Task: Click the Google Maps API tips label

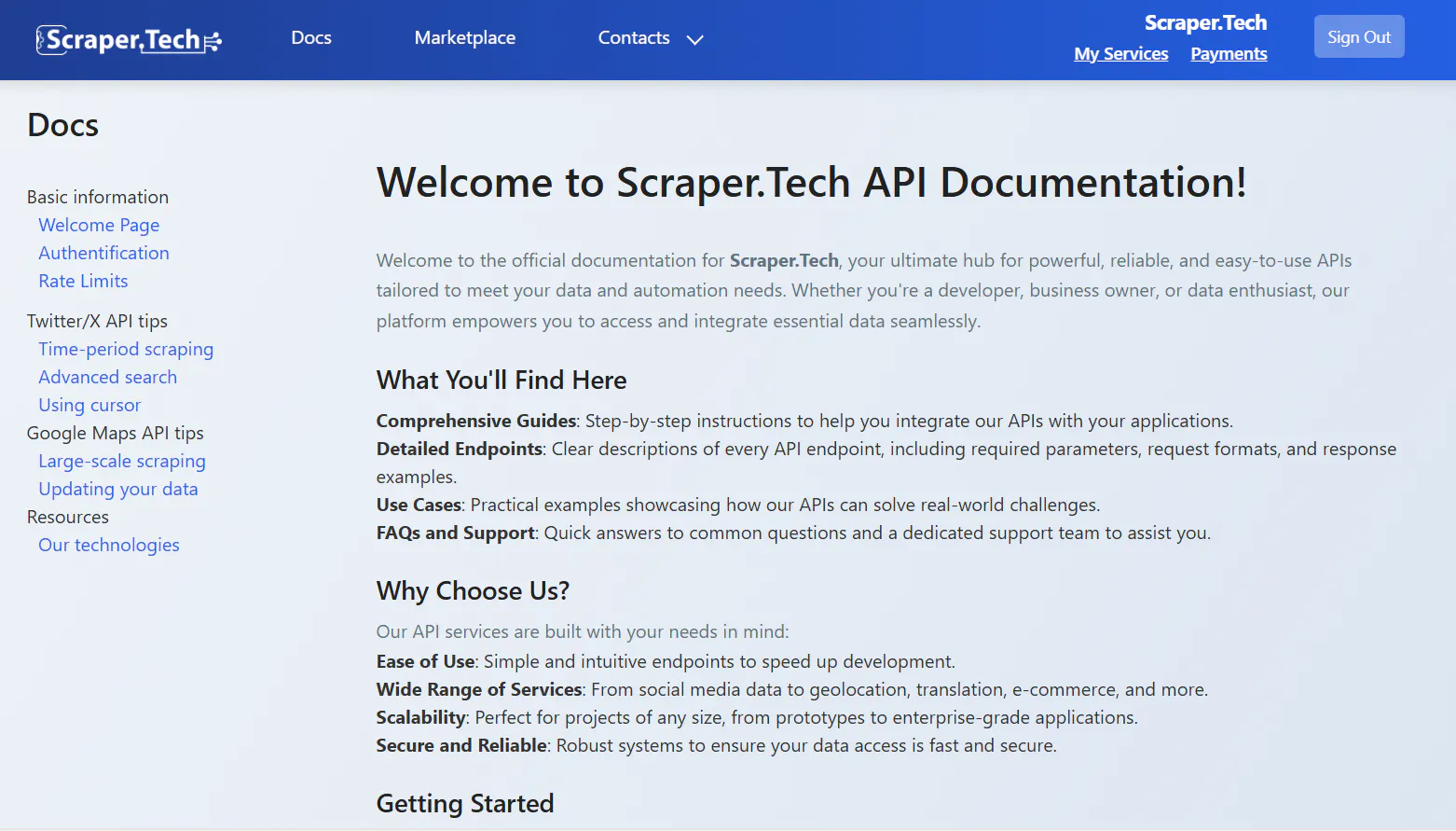Action: (115, 433)
